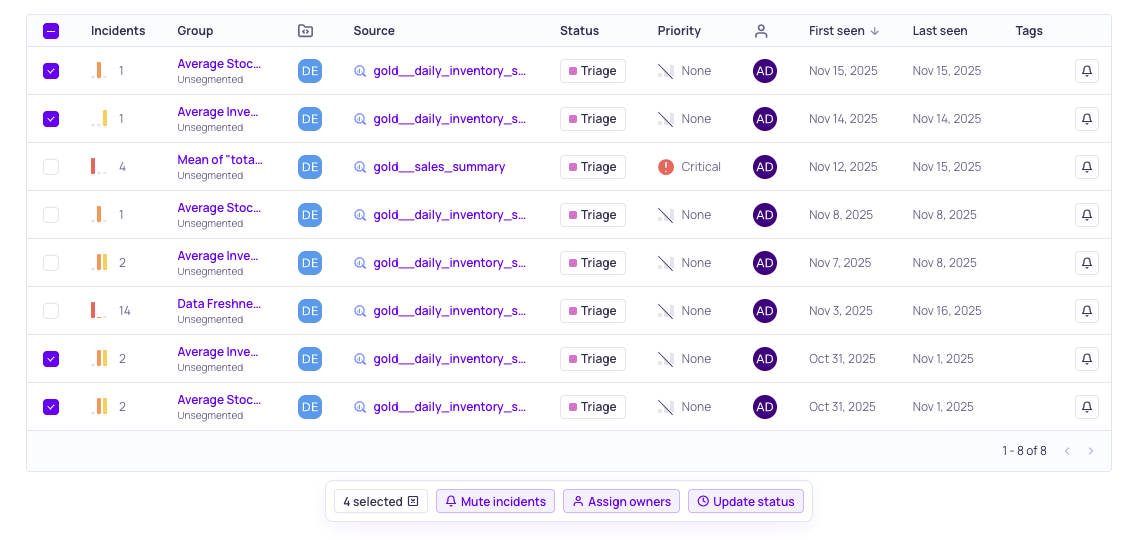This screenshot has height=540, width=1130.
Task: Open Triage status in first-seen Nov 8 row
Action: click(x=592, y=215)
